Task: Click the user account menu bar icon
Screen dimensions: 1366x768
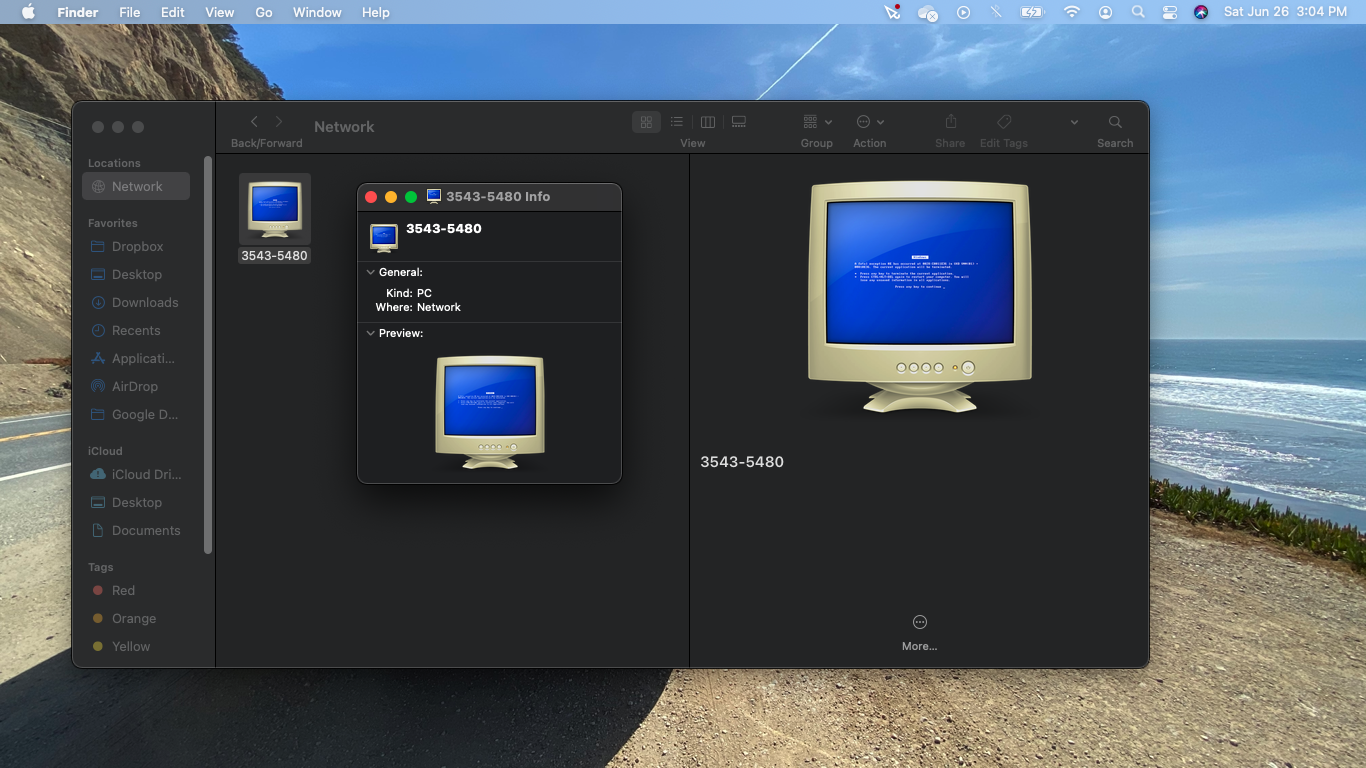Action: click(x=1105, y=12)
